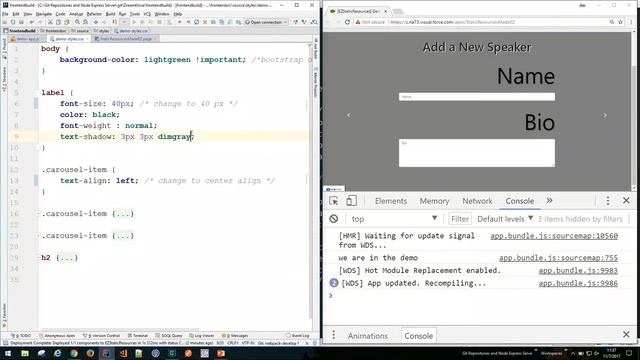
Task: Switch to demo-app.js editor tab
Action: pyautogui.click(x=28, y=39)
